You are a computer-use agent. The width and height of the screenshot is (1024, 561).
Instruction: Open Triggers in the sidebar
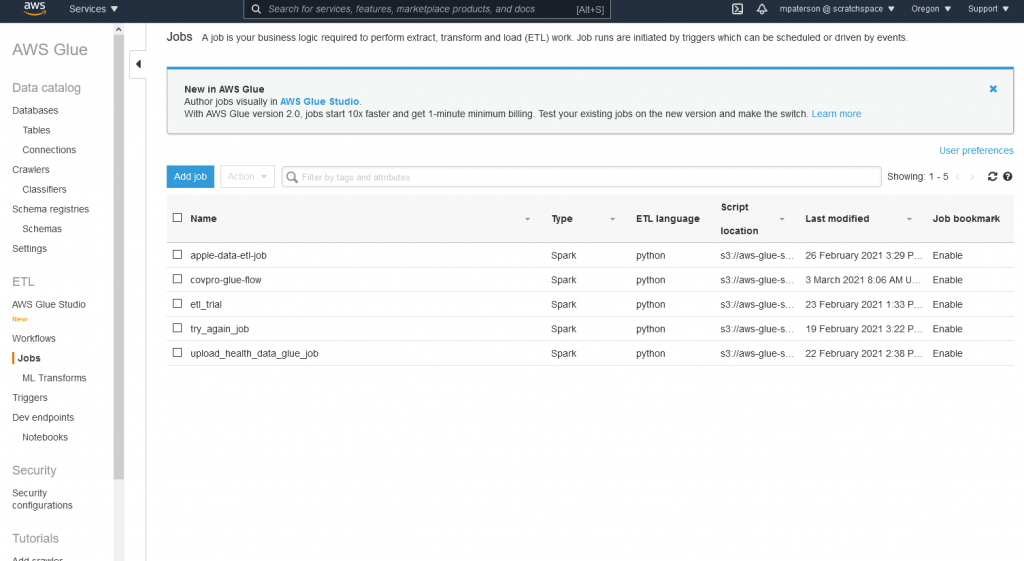(x=29, y=397)
